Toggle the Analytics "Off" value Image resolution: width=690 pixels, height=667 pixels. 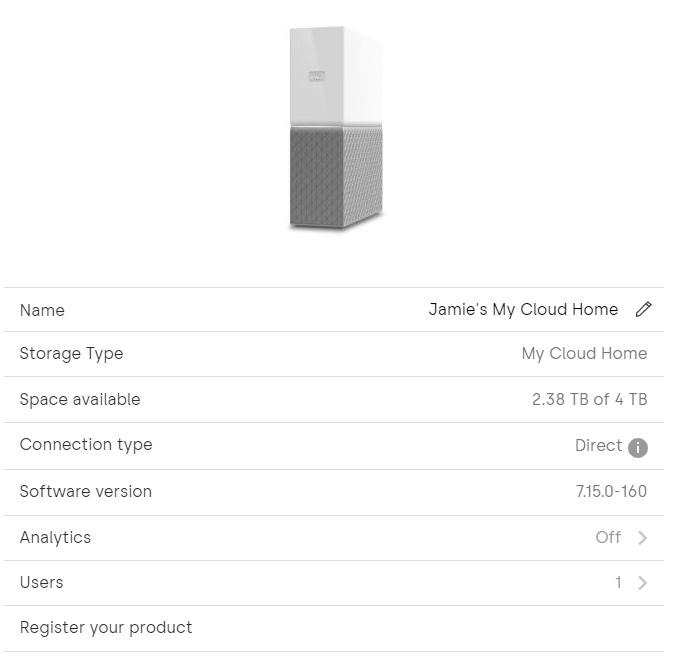click(608, 537)
